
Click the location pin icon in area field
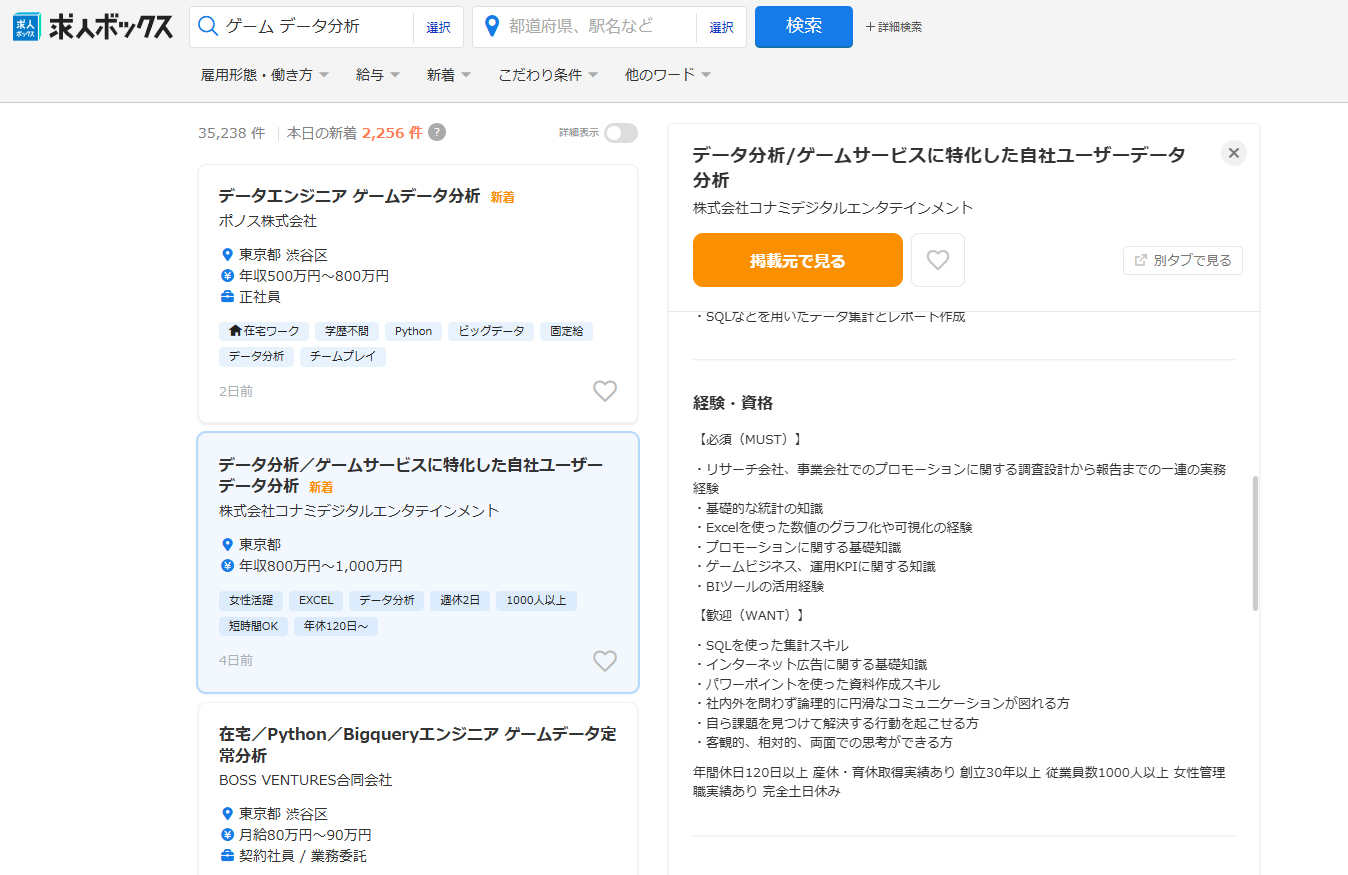491,26
